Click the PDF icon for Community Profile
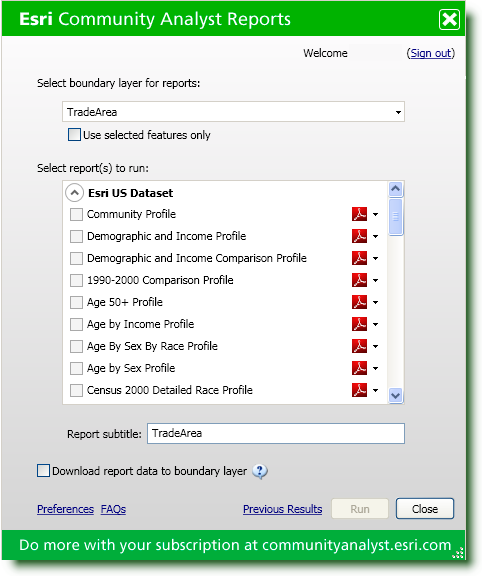Viewport: 482px width, 576px height. 359,214
